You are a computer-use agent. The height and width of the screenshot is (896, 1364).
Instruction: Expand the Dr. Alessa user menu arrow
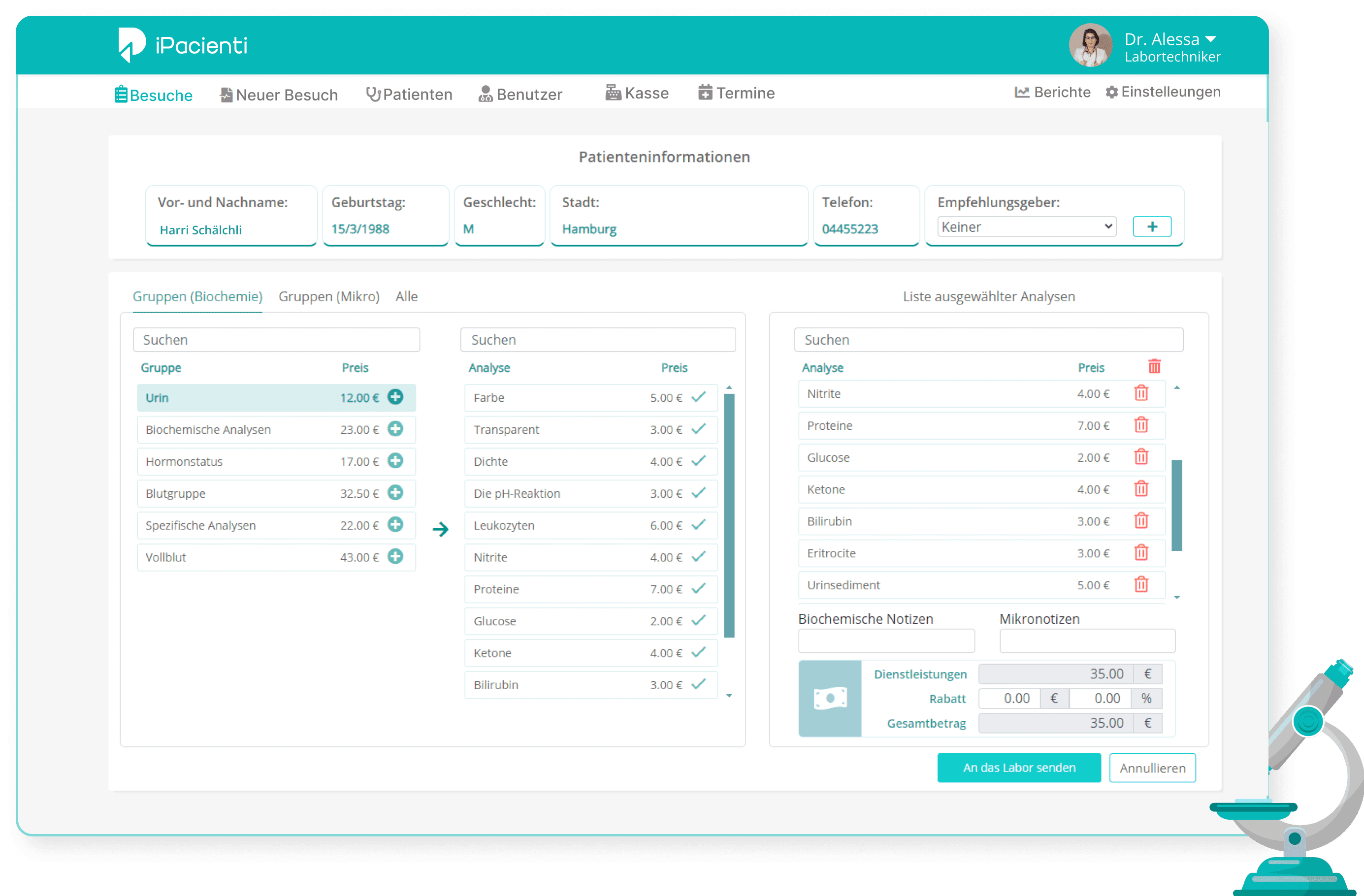click(x=1210, y=39)
